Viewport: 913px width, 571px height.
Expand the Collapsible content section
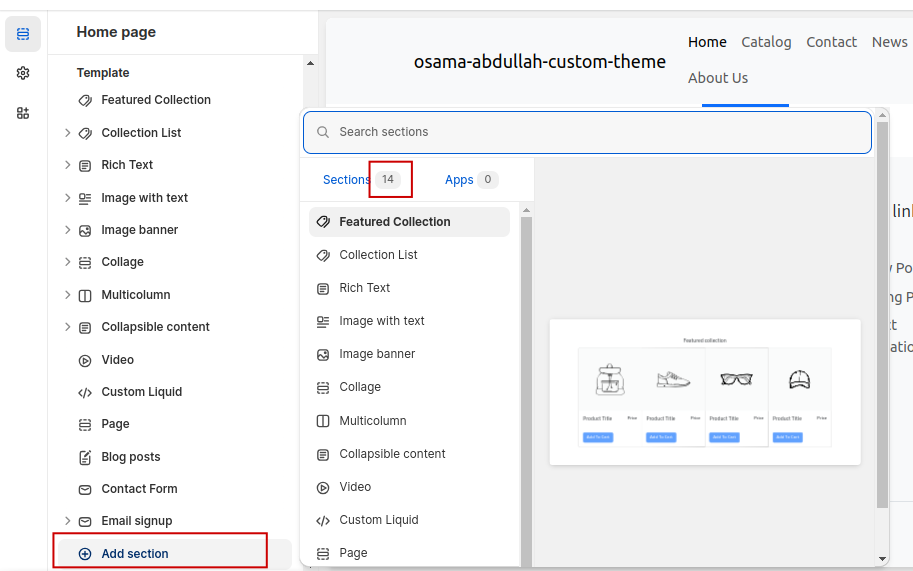(67, 327)
